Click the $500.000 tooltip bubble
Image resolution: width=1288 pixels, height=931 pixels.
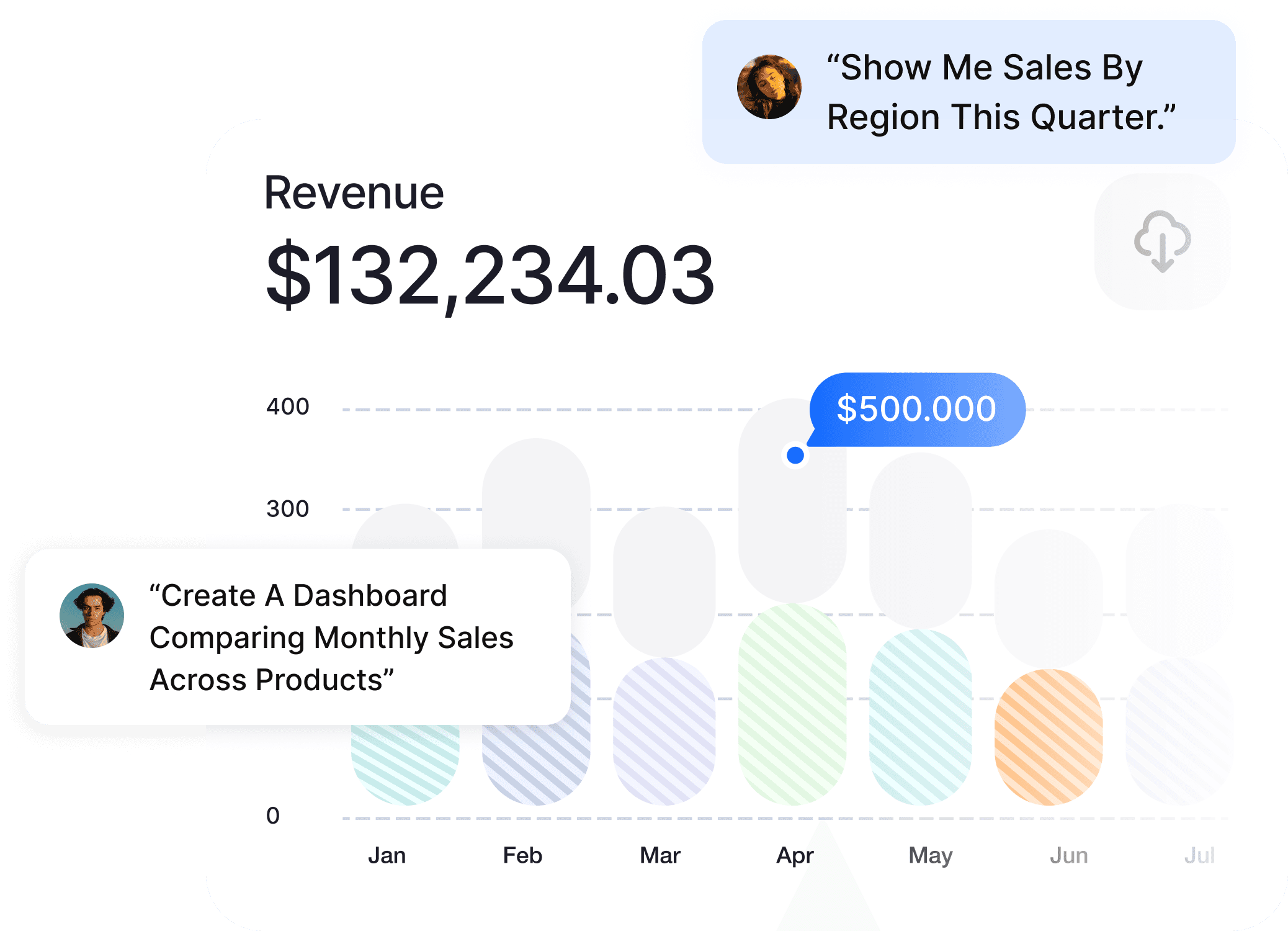tap(916, 409)
